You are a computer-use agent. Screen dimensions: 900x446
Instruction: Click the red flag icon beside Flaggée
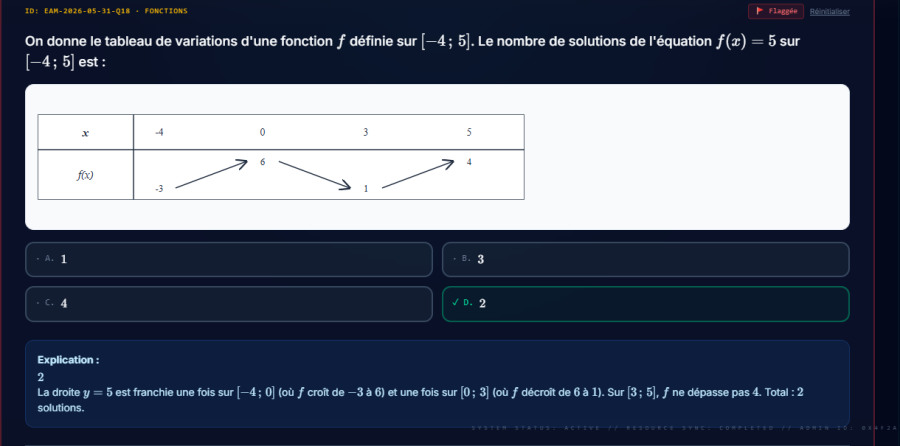tap(760, 11)
